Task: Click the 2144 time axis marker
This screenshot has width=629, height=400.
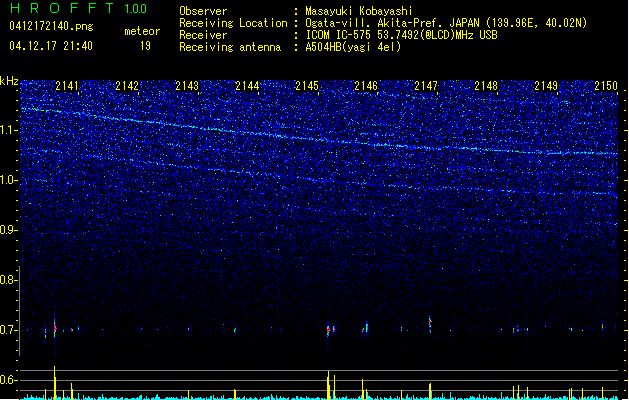Action: point(247,86)
